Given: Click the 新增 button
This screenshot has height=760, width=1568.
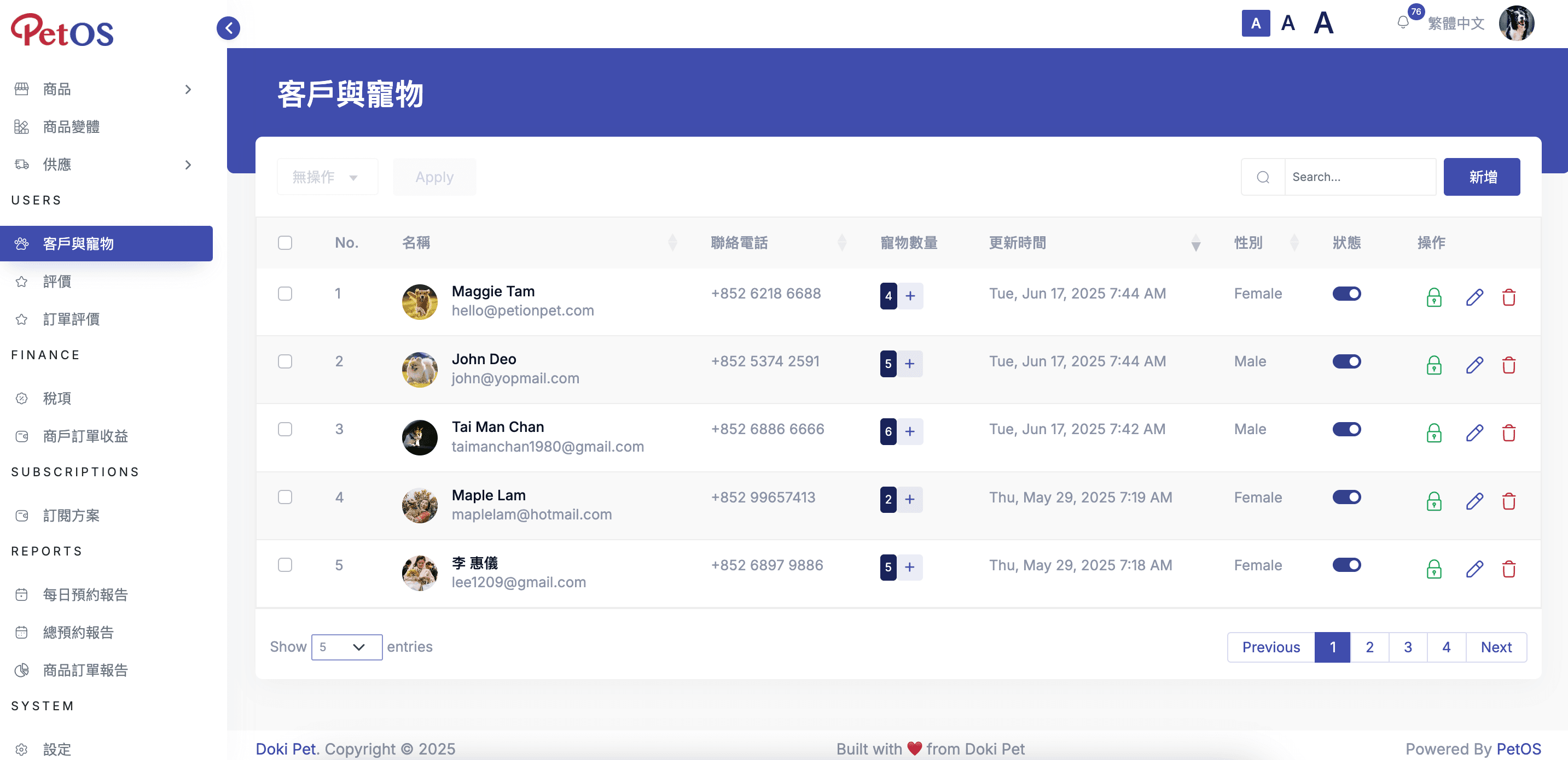Looking at the screenshot, I should tap(1481, 177).
